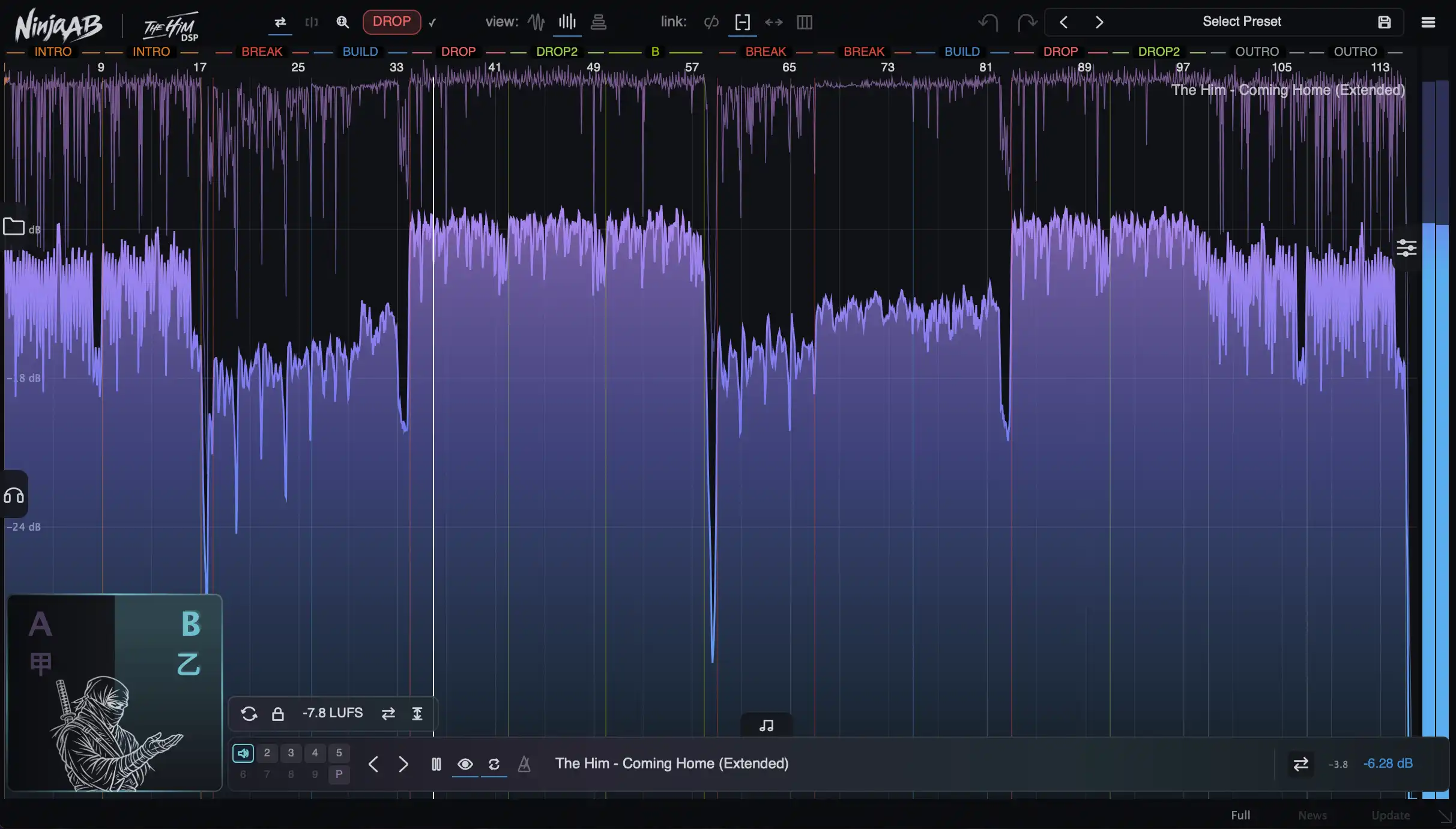Click the undo arrow icon

(988, 22)
